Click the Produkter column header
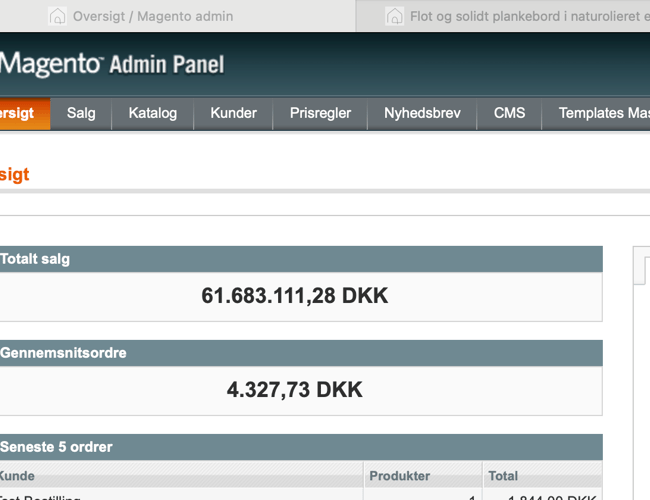The width and height of the screenshot is (650, 500). 399,476
